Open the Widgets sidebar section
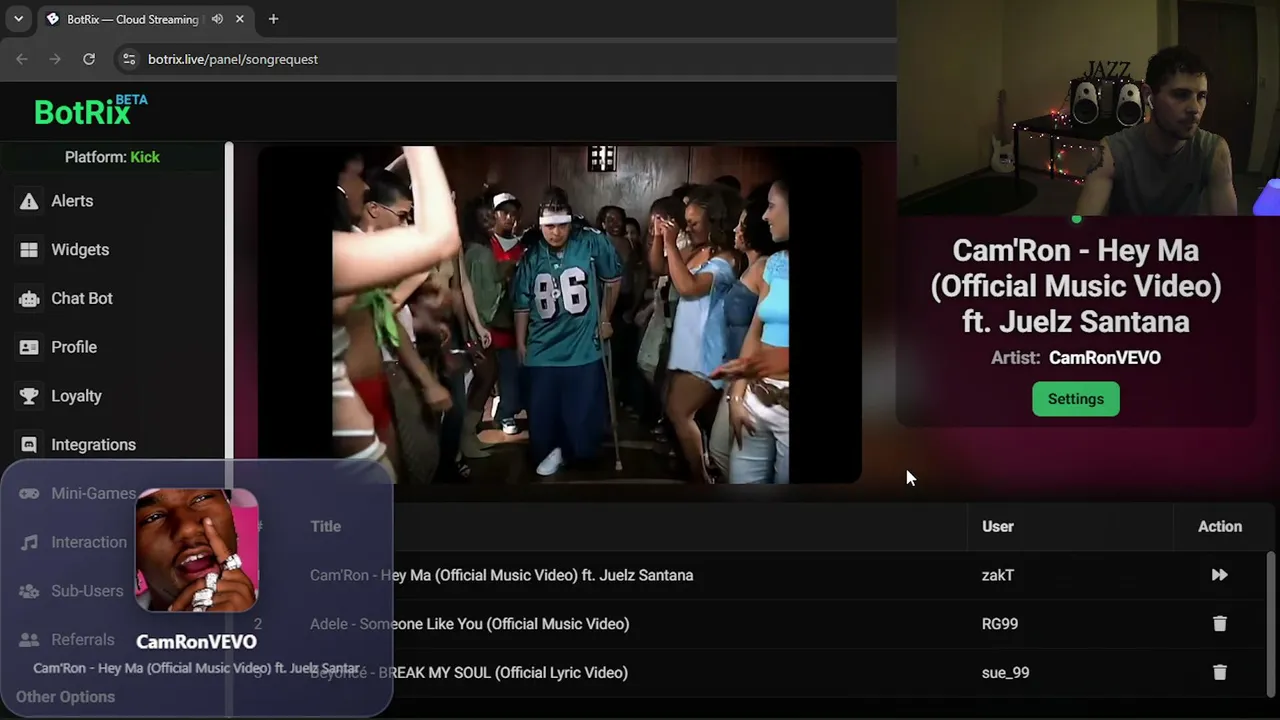Viewport: 1280px width, 720px height. [80, 250]
